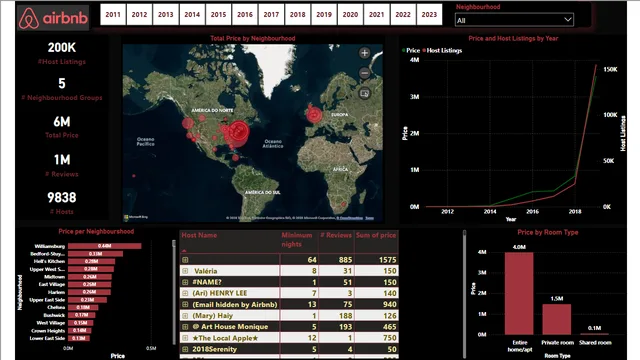This screenshot has width=640, height=360.
Task: Pick 2022 from year buttons
Action: pos(403,15)
